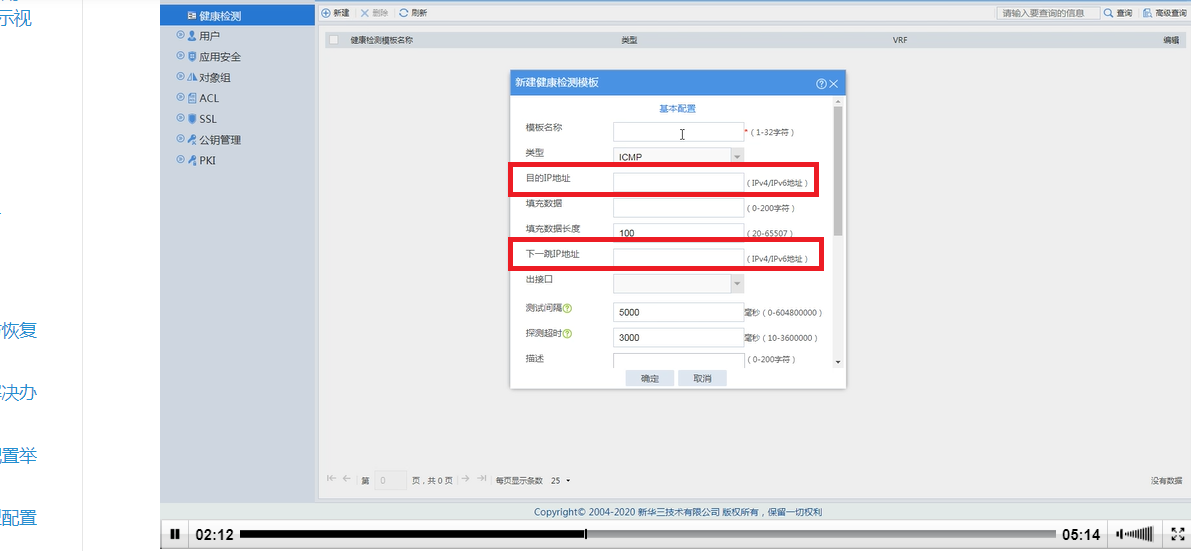The height and width of the screenshot is (551, 1191).
Task: Go to first page arrow
Action: tap(331, 479)
